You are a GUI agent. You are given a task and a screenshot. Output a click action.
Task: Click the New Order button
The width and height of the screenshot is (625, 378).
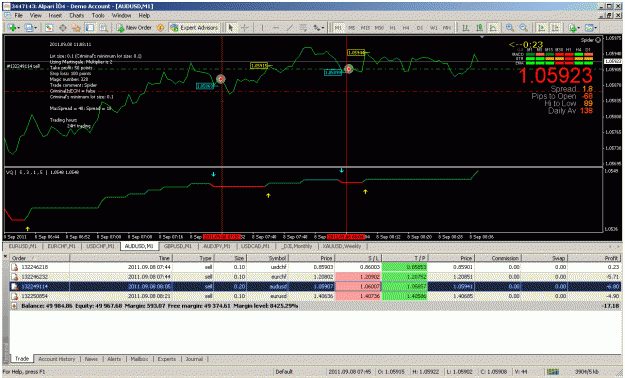click(x=134, y=28)
